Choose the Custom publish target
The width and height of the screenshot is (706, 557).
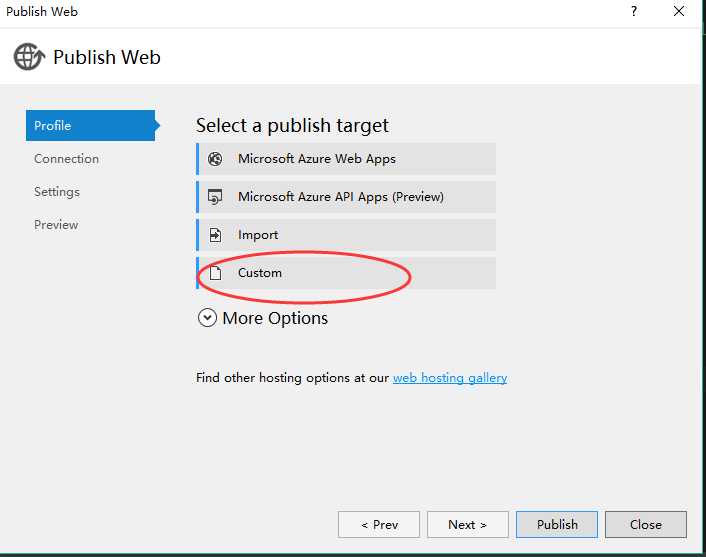click(x=346, y=273)
